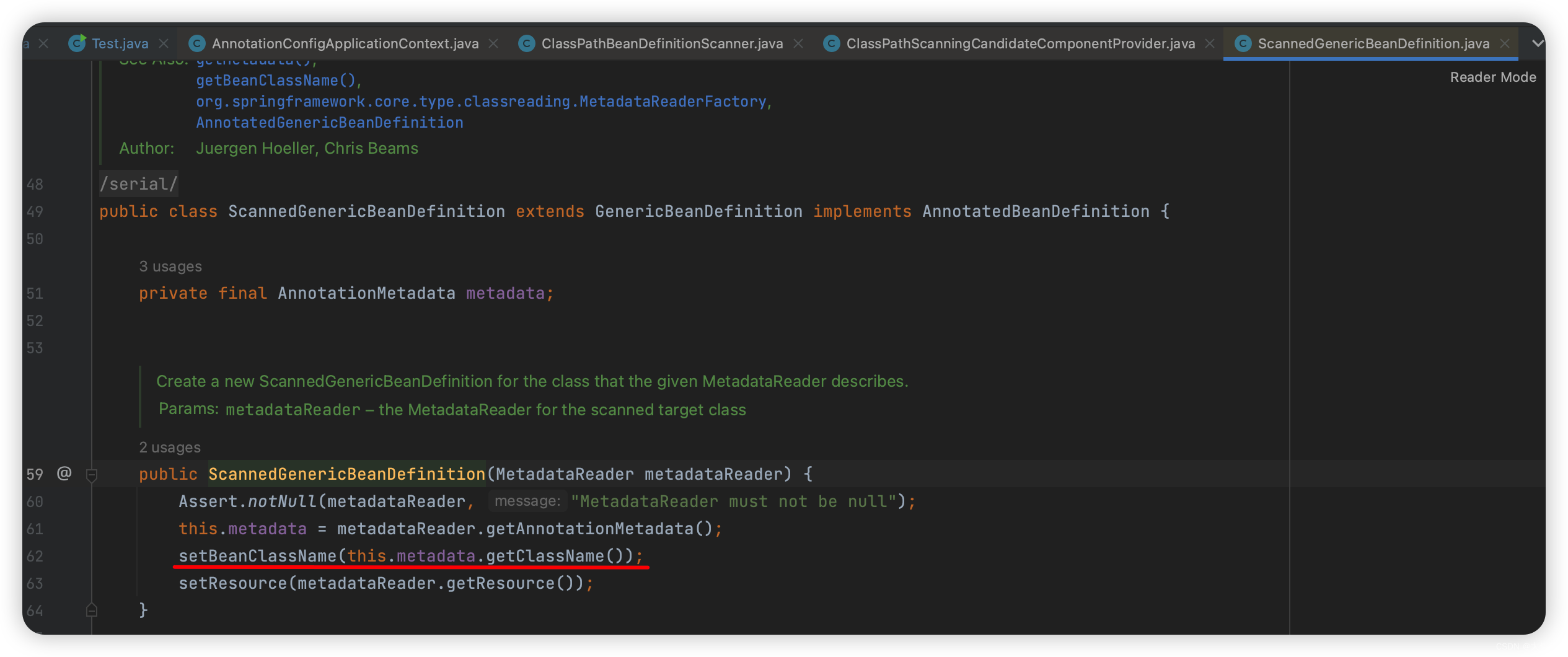Click getAnnotationMetadata() call on line 61

point(599,529)
